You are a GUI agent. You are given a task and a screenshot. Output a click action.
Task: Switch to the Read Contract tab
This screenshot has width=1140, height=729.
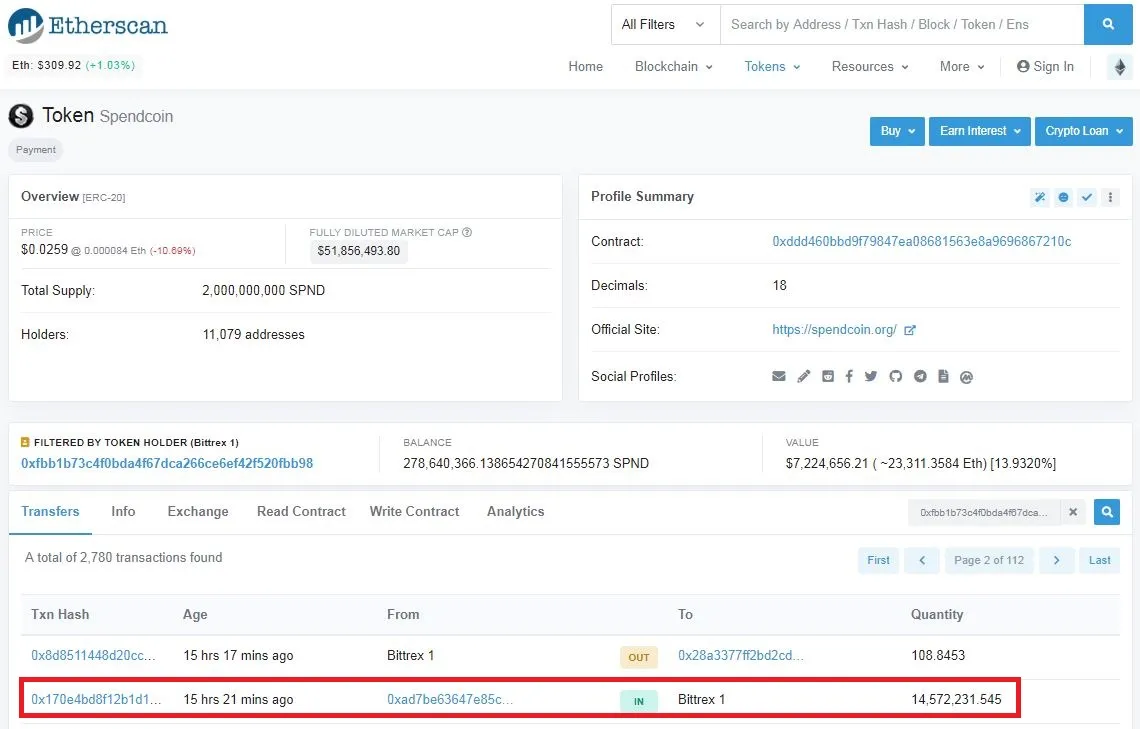(x=301, y=511)
